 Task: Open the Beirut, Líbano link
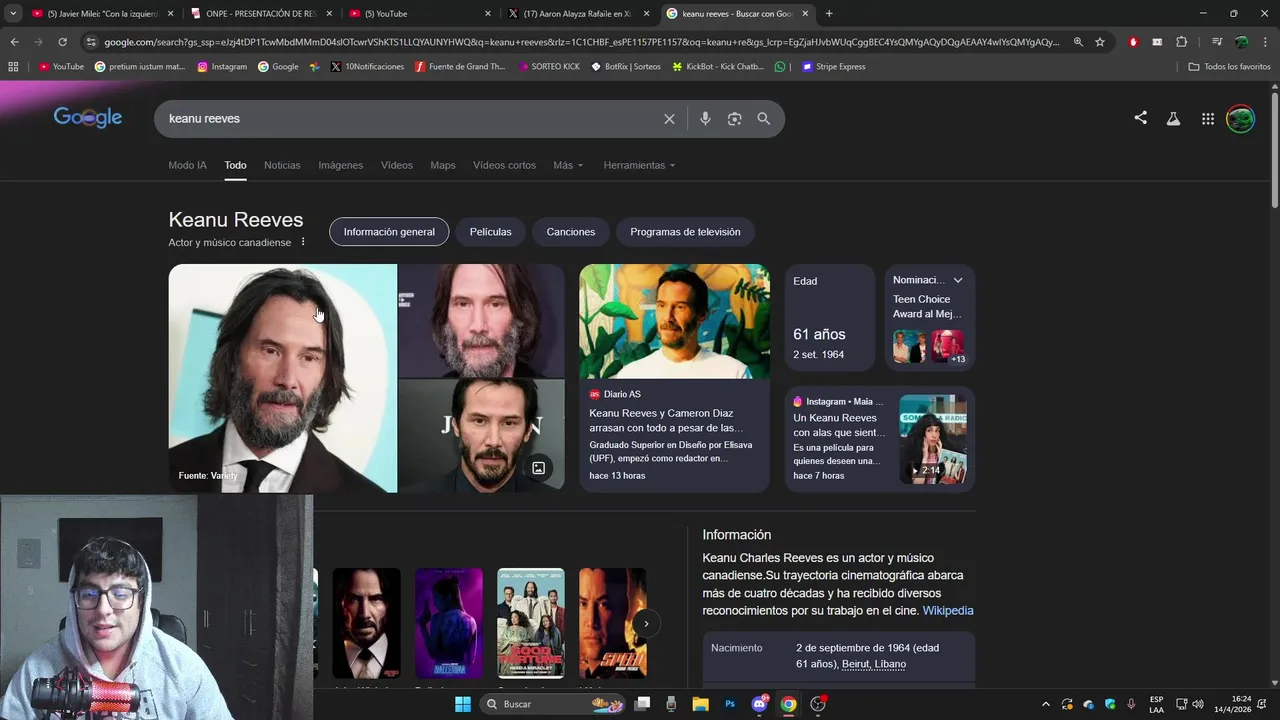pyautogui.click(x=874, y=664)
